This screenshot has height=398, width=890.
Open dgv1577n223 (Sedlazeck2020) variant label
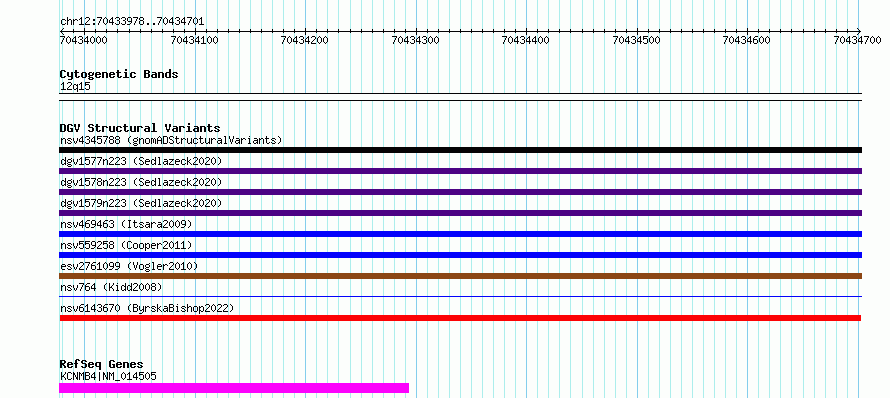(141, 161)
